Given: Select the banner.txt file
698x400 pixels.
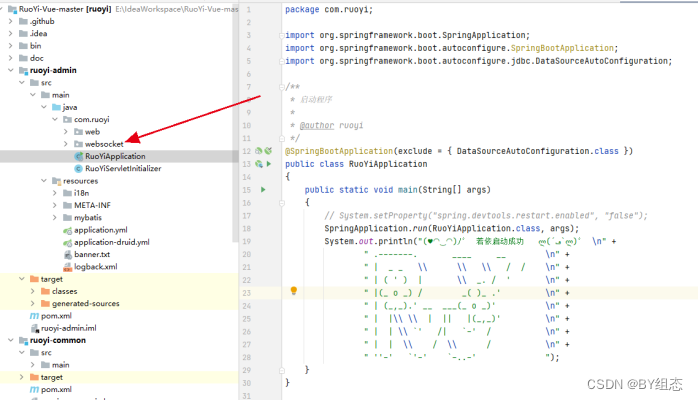Looking at the screenshot, I should pos(93,254).
